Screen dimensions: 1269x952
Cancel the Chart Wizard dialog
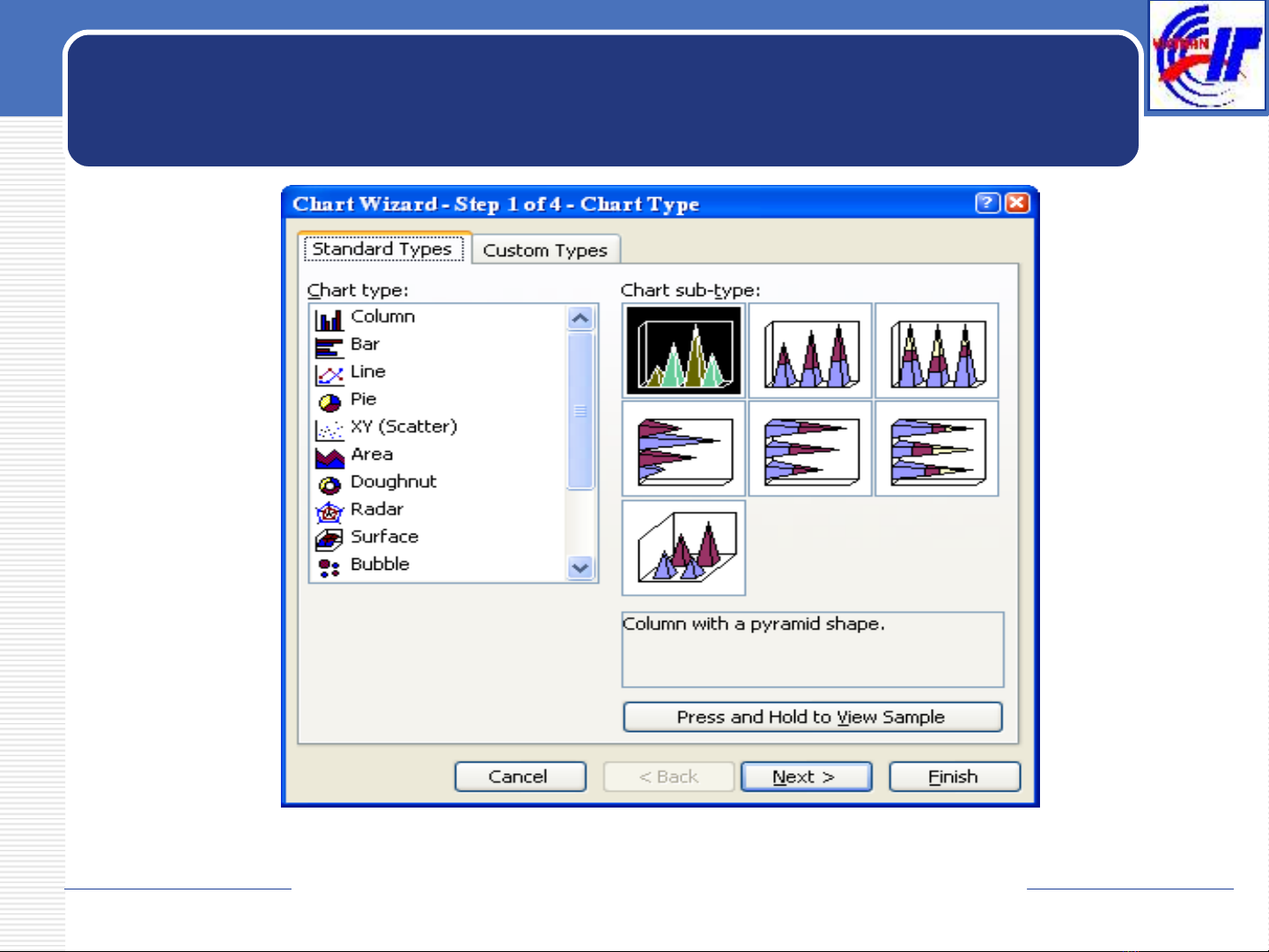(520, 777)
